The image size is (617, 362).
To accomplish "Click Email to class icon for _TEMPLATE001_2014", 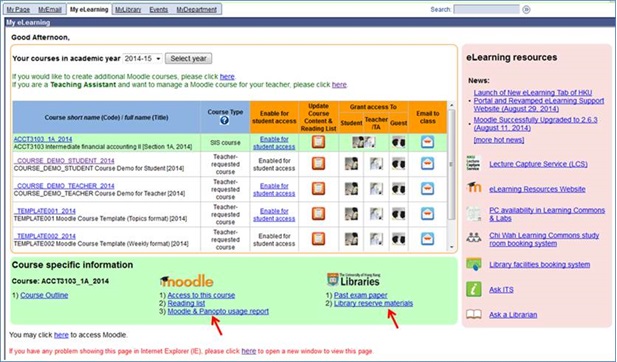I will click(427, 214).
